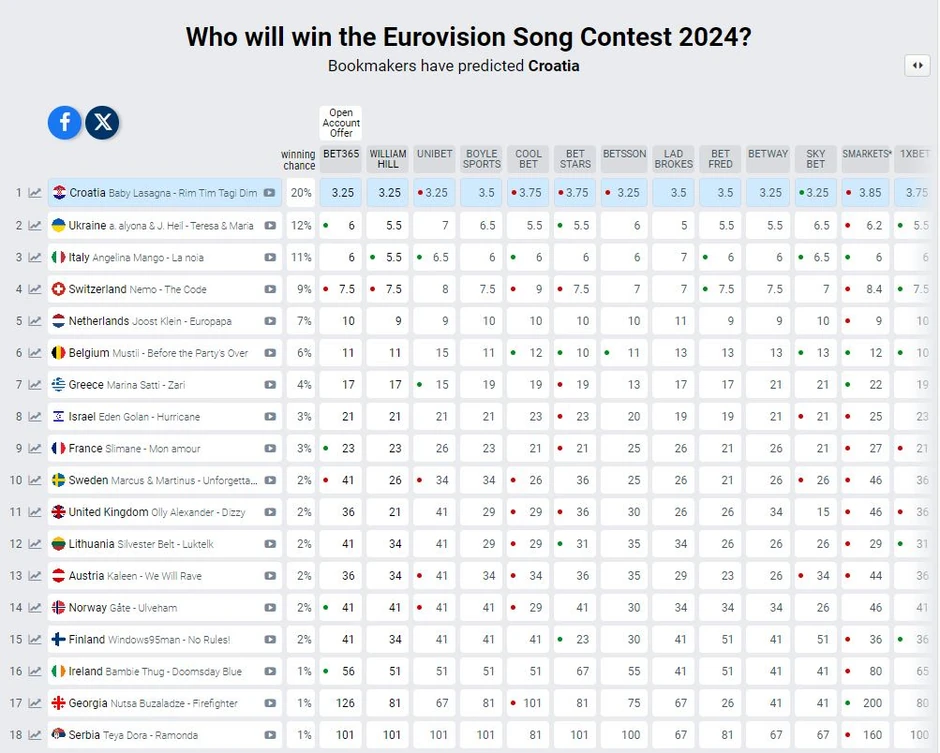940x753 pixels.
Task: Open Switzerland odds history chart icon
Action: point(35,289)
